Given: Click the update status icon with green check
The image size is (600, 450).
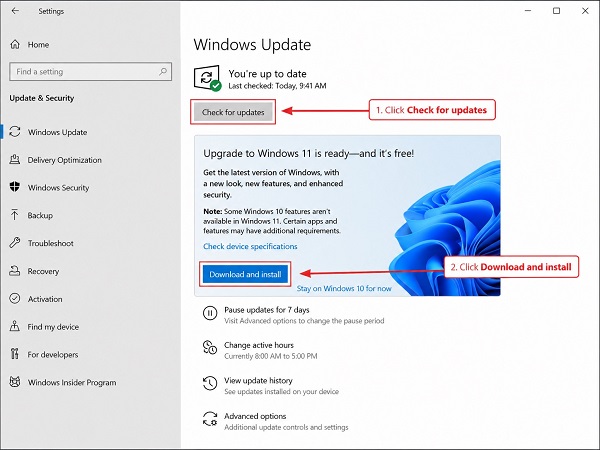Looking at the screenshot, I should pyautogui.click(x=207, y=78).
